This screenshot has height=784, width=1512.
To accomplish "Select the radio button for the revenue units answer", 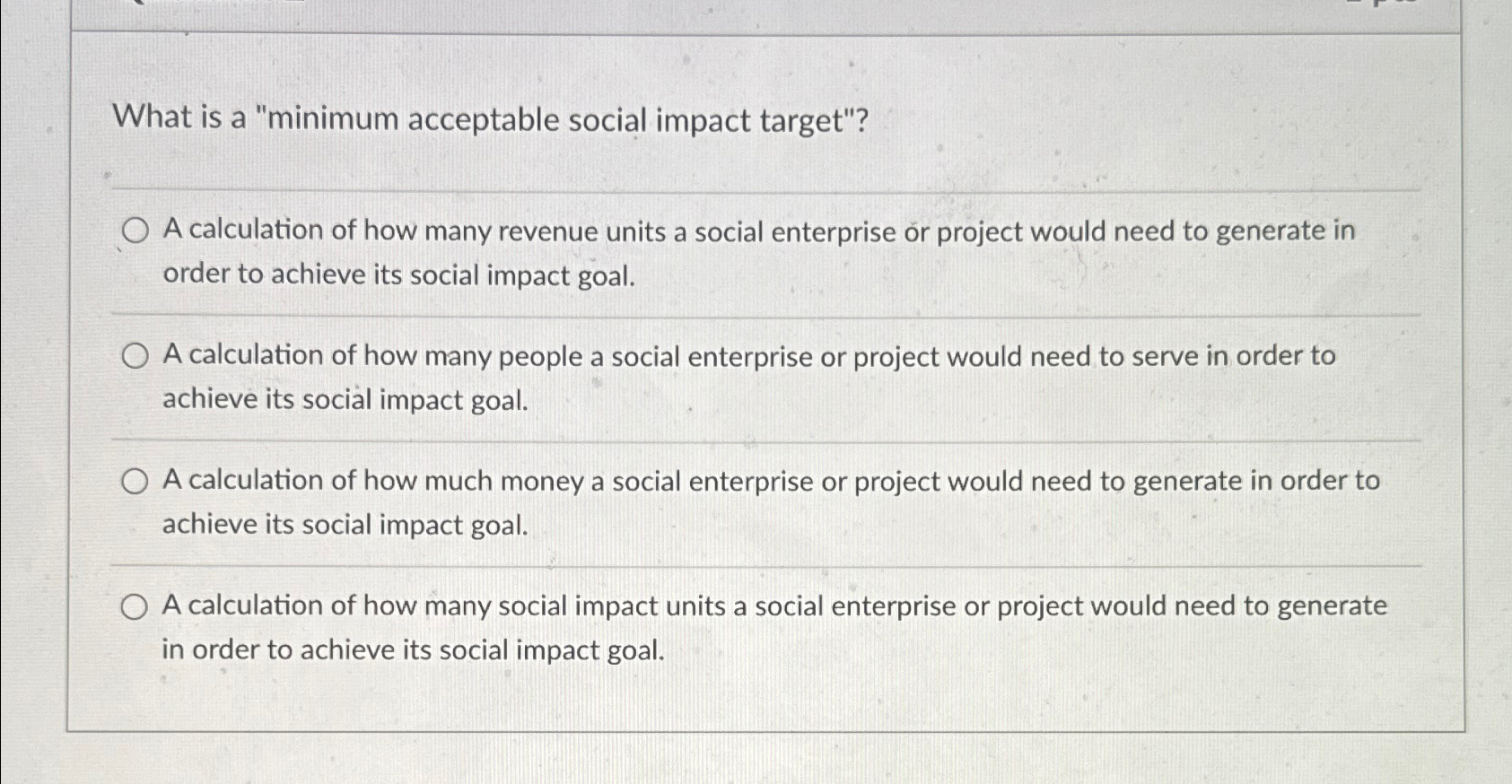I will 135,231.
